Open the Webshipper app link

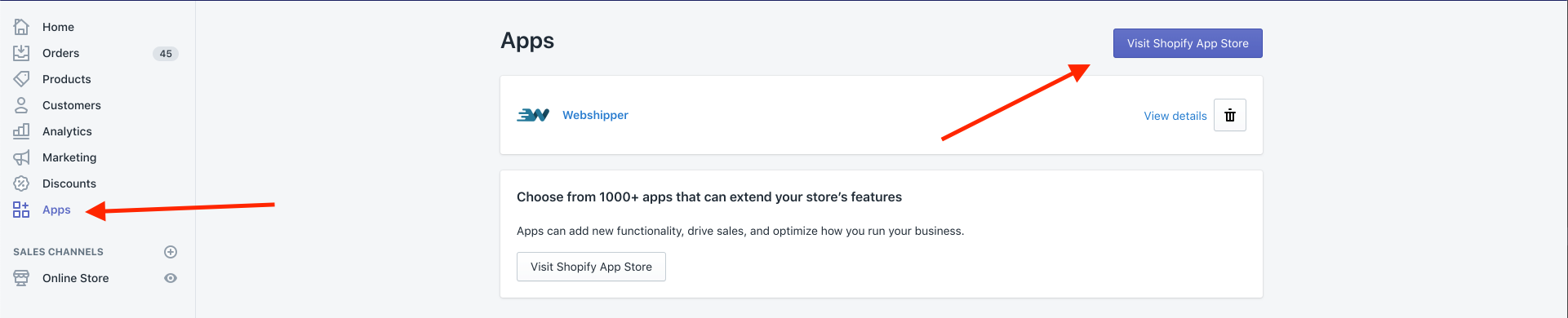(595, 115)
